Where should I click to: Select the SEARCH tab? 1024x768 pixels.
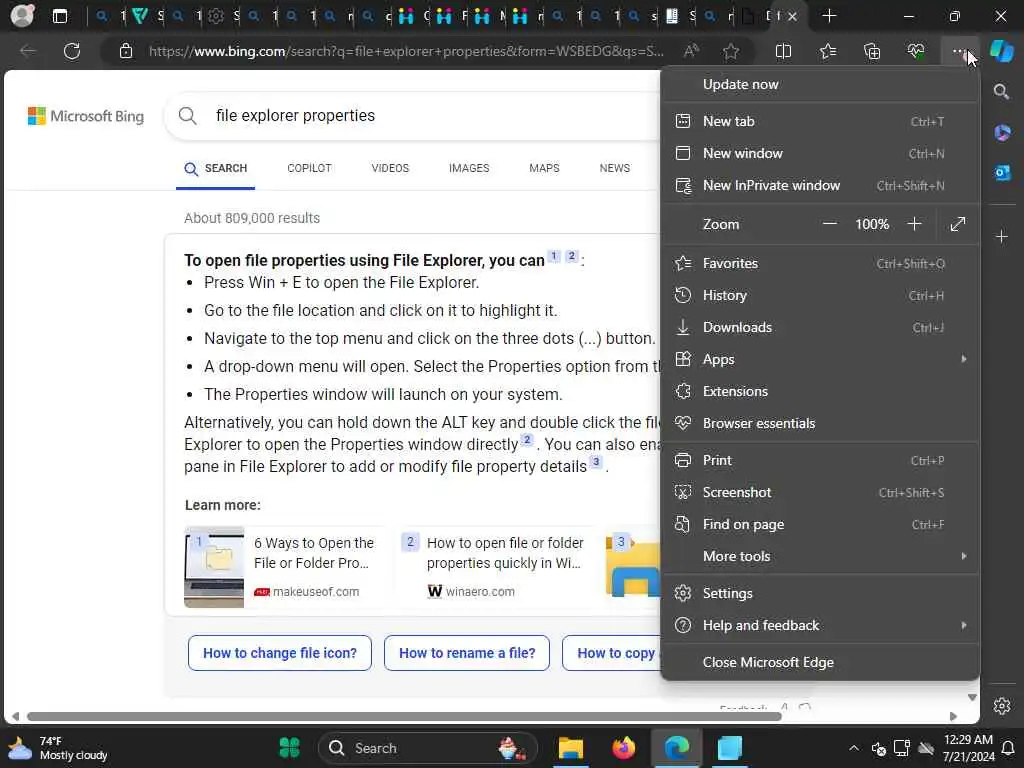coord(216,168)
